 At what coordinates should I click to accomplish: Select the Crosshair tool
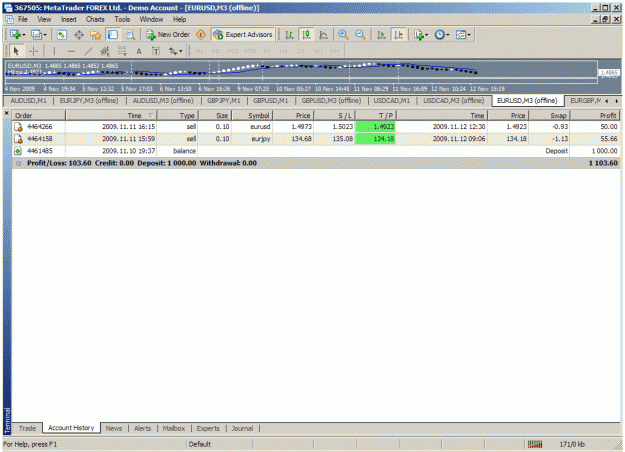tap(33, 51)
